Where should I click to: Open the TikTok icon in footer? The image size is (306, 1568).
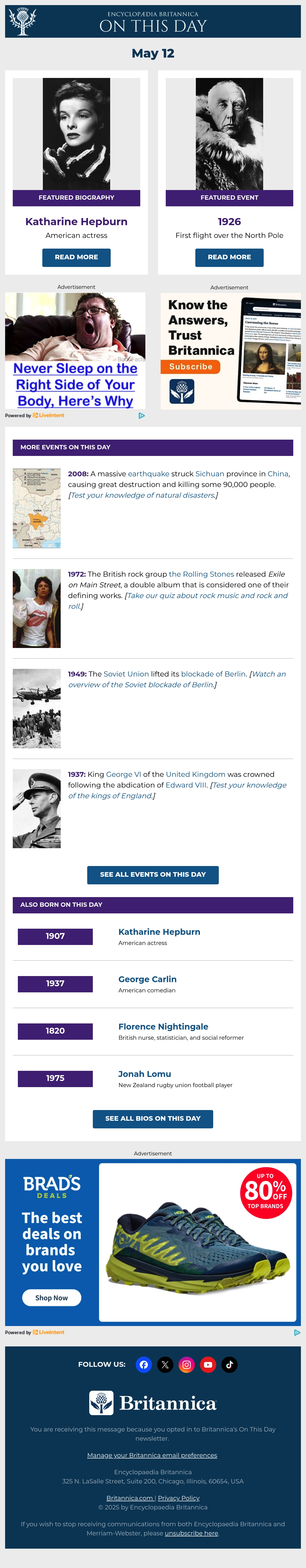[x=229, y=1365]
